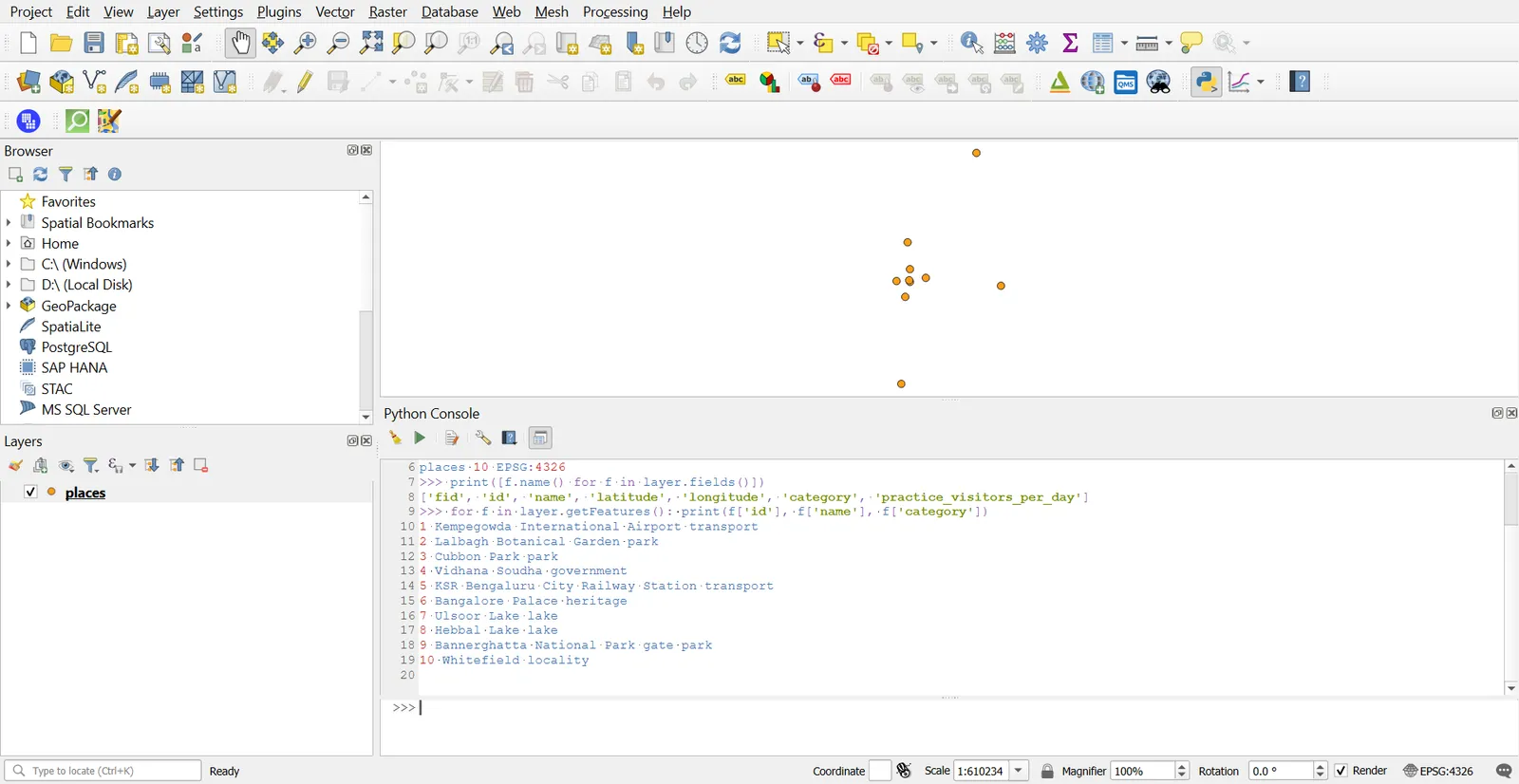Click the Refresh map icon

coord(730,43)
